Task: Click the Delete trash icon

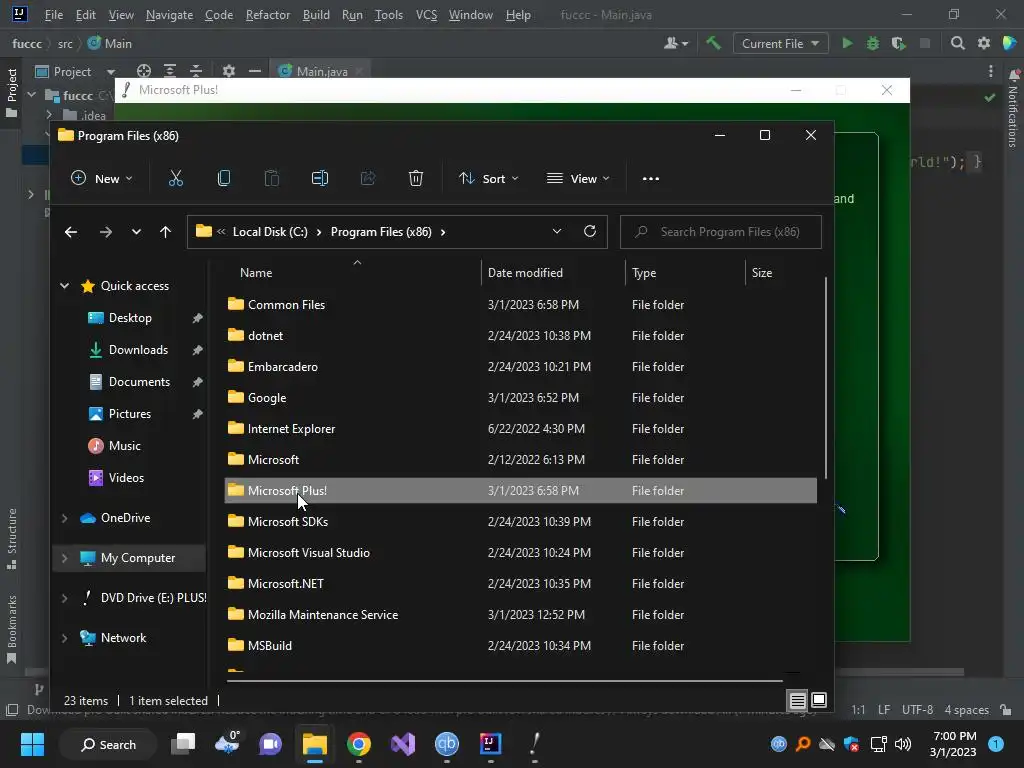Action: [x=415, y=178]
